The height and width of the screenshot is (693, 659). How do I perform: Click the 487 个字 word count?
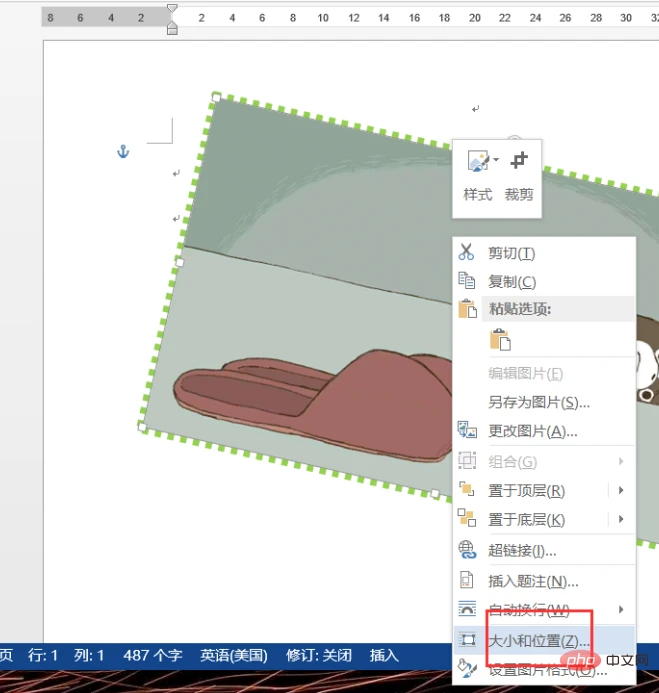pos(152,655)
